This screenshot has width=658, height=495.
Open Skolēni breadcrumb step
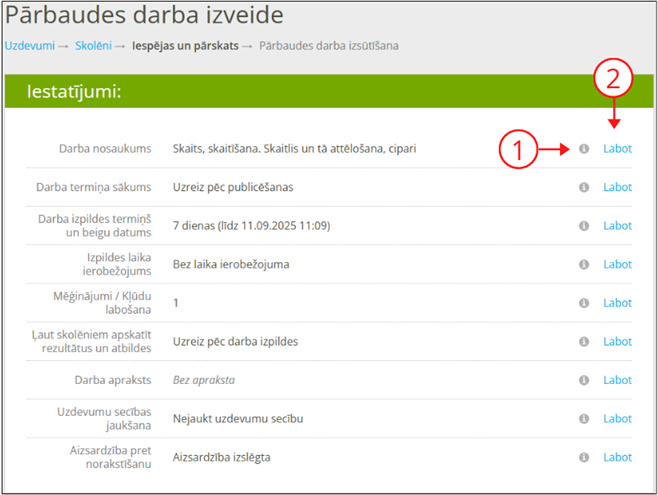[x=92, y=46]
